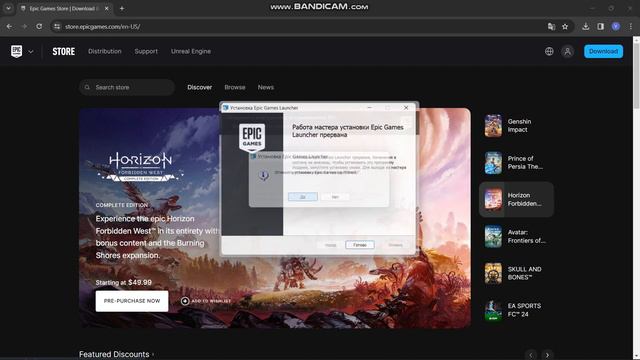Image resolution: width=640 pixels, height=360 pixels.
Task: Select the Discover tab
Action: tap(200, 87)
